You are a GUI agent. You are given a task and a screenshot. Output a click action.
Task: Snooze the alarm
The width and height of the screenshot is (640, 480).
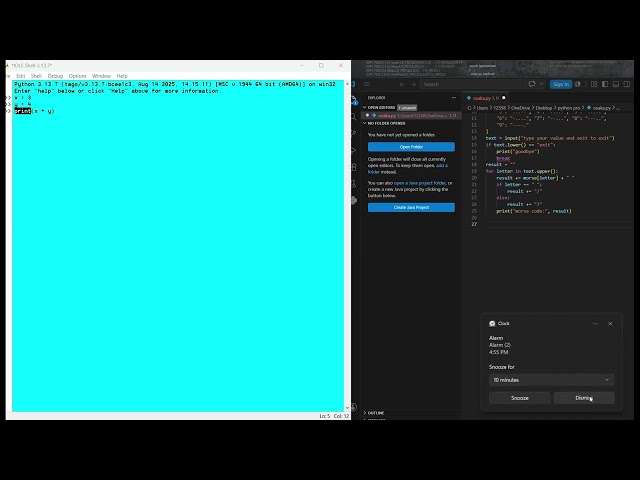(x=520, y=398)
